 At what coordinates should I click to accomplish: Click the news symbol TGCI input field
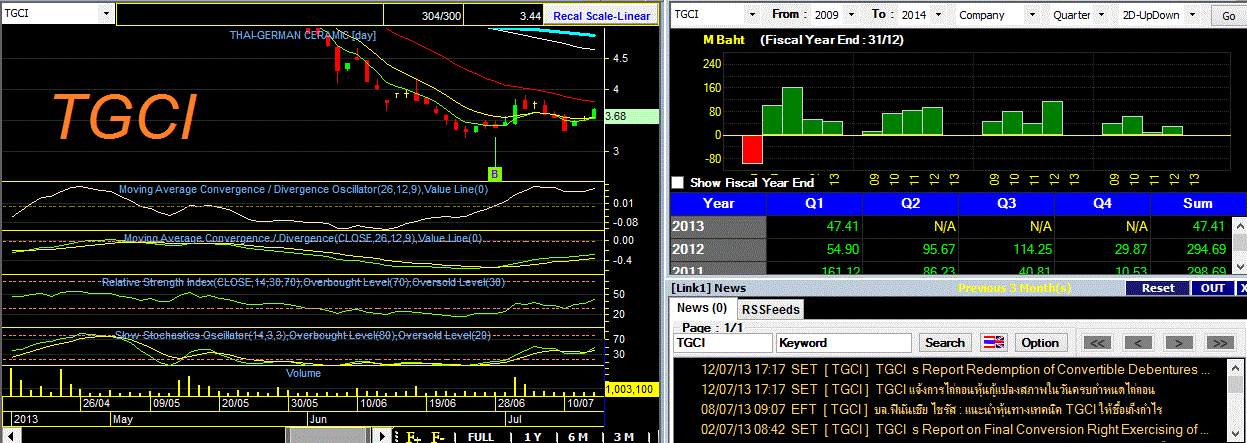722,342
